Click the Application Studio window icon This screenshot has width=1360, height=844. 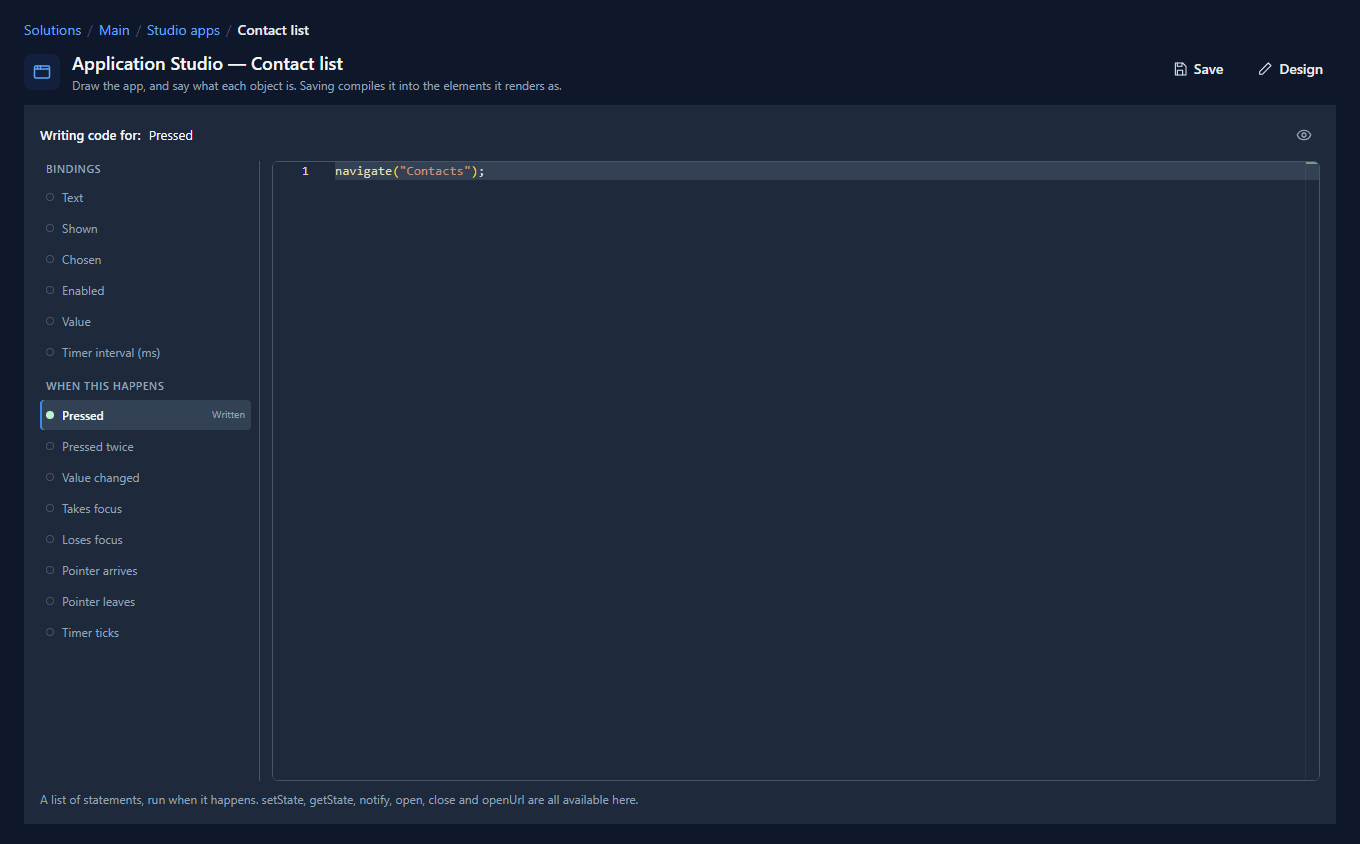[42, 72]
